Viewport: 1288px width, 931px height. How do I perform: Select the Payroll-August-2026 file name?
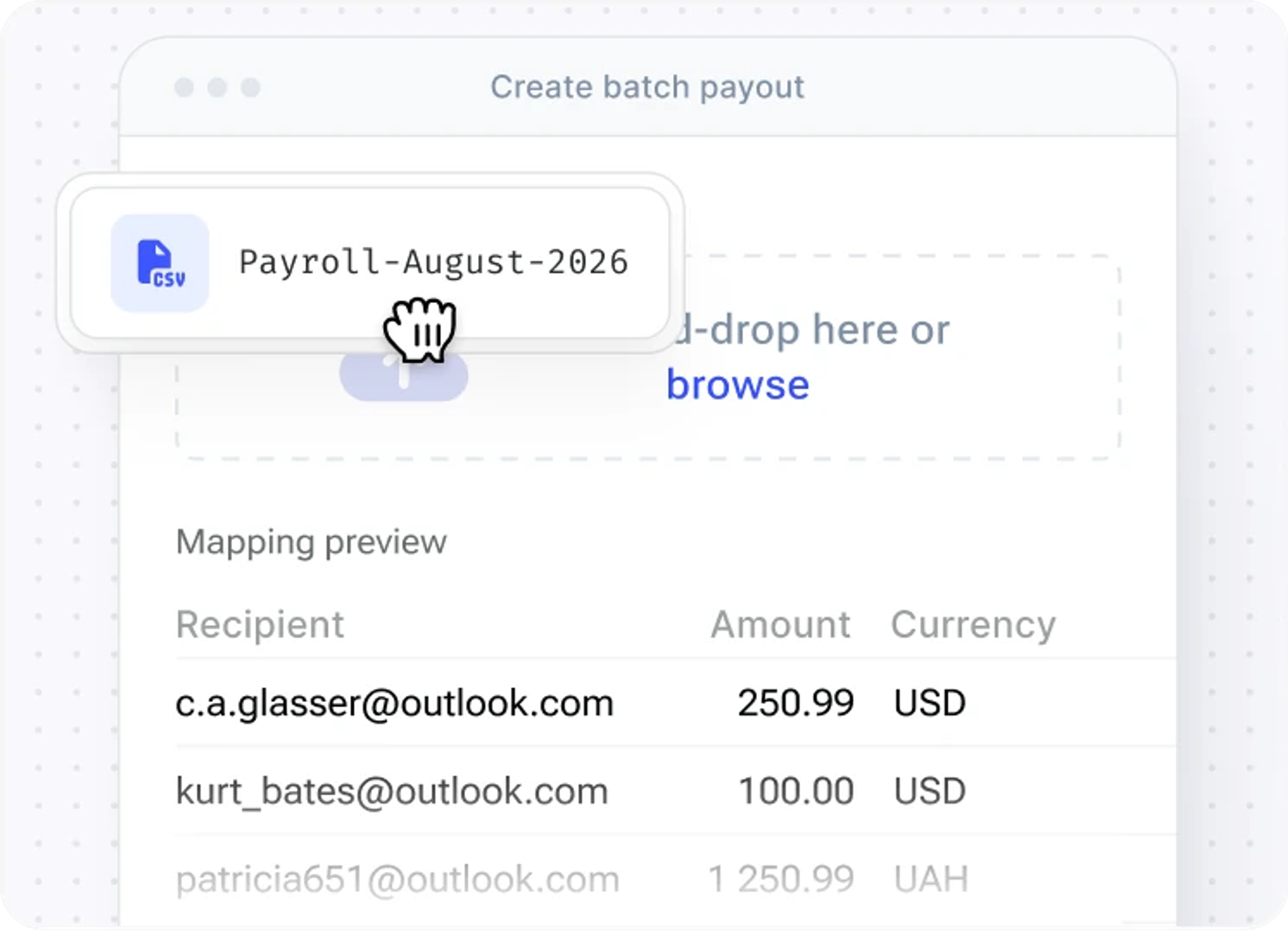coord(434,263)
